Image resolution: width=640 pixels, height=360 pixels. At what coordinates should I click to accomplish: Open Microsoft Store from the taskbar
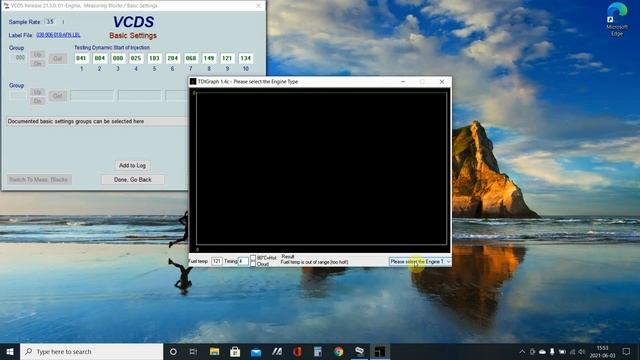[x=235, y=351]
